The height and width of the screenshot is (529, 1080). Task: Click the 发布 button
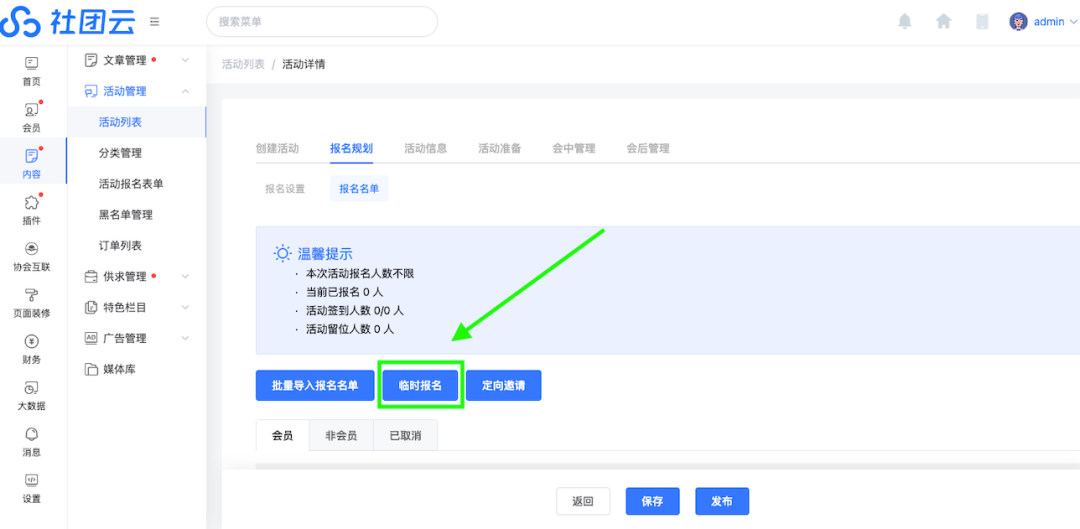[722, 501]
